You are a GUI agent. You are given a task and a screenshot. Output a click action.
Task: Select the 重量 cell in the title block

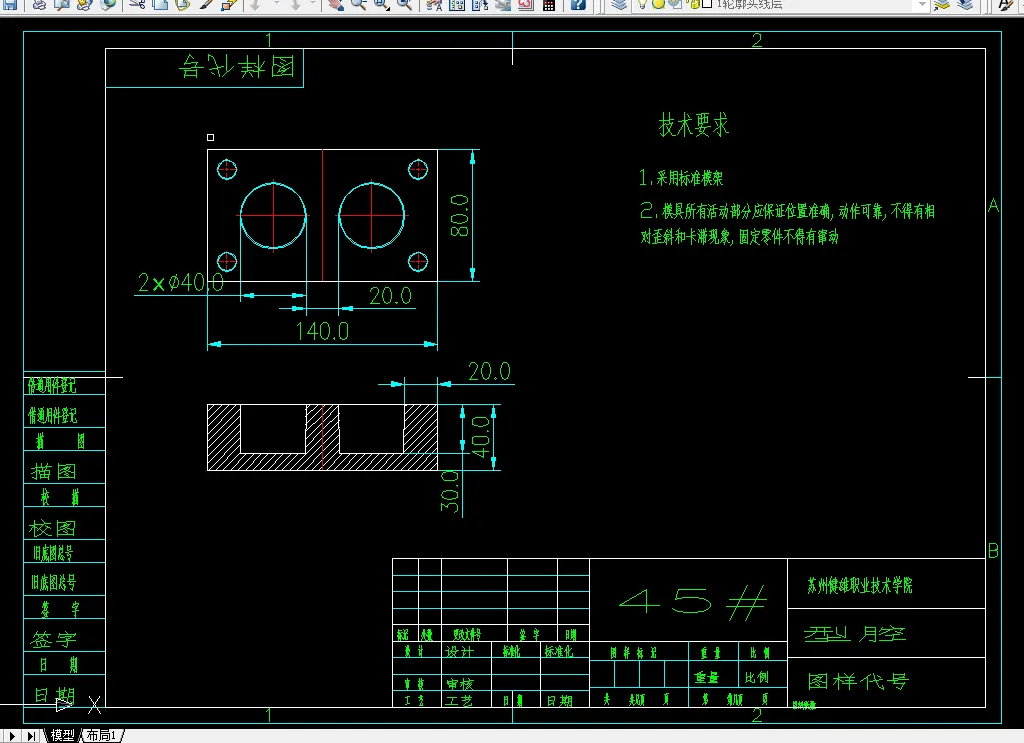click(707, 678)
